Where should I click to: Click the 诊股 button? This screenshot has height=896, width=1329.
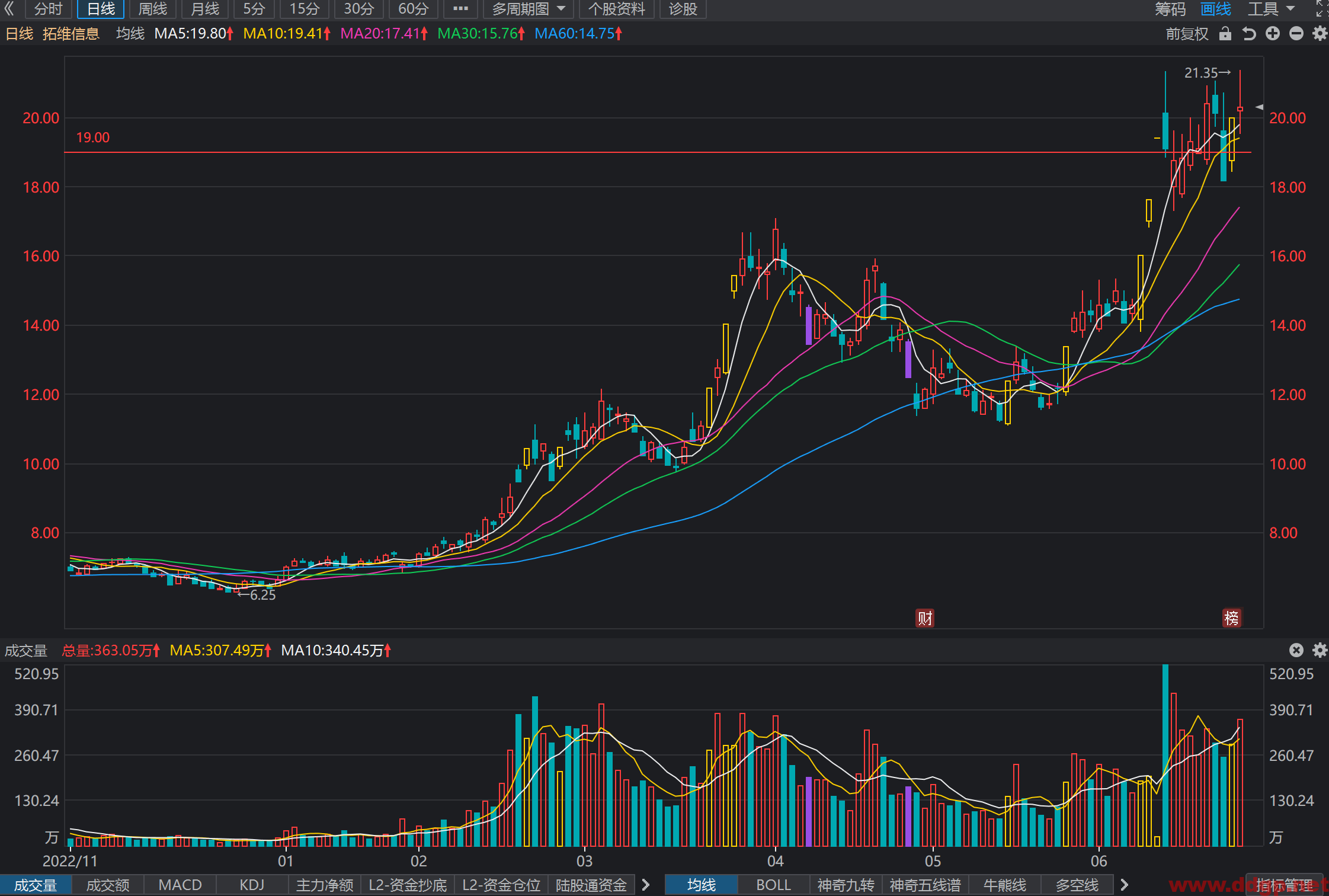point(683,9)
